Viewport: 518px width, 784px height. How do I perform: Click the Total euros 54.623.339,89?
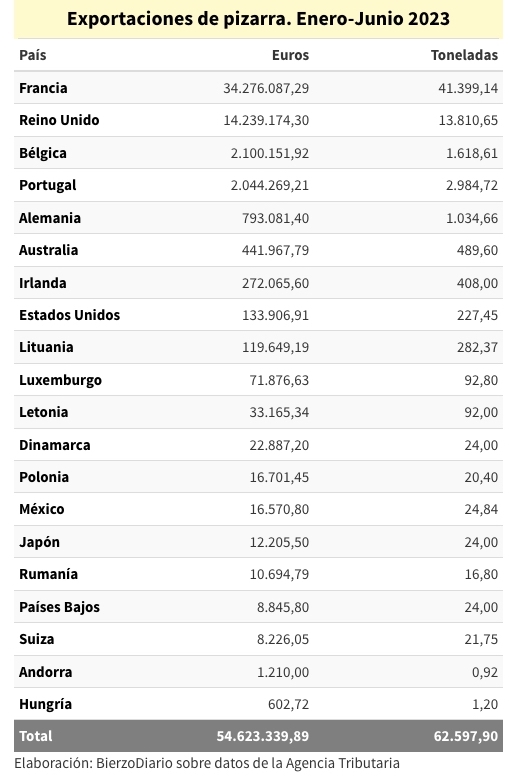pos(262,736)
